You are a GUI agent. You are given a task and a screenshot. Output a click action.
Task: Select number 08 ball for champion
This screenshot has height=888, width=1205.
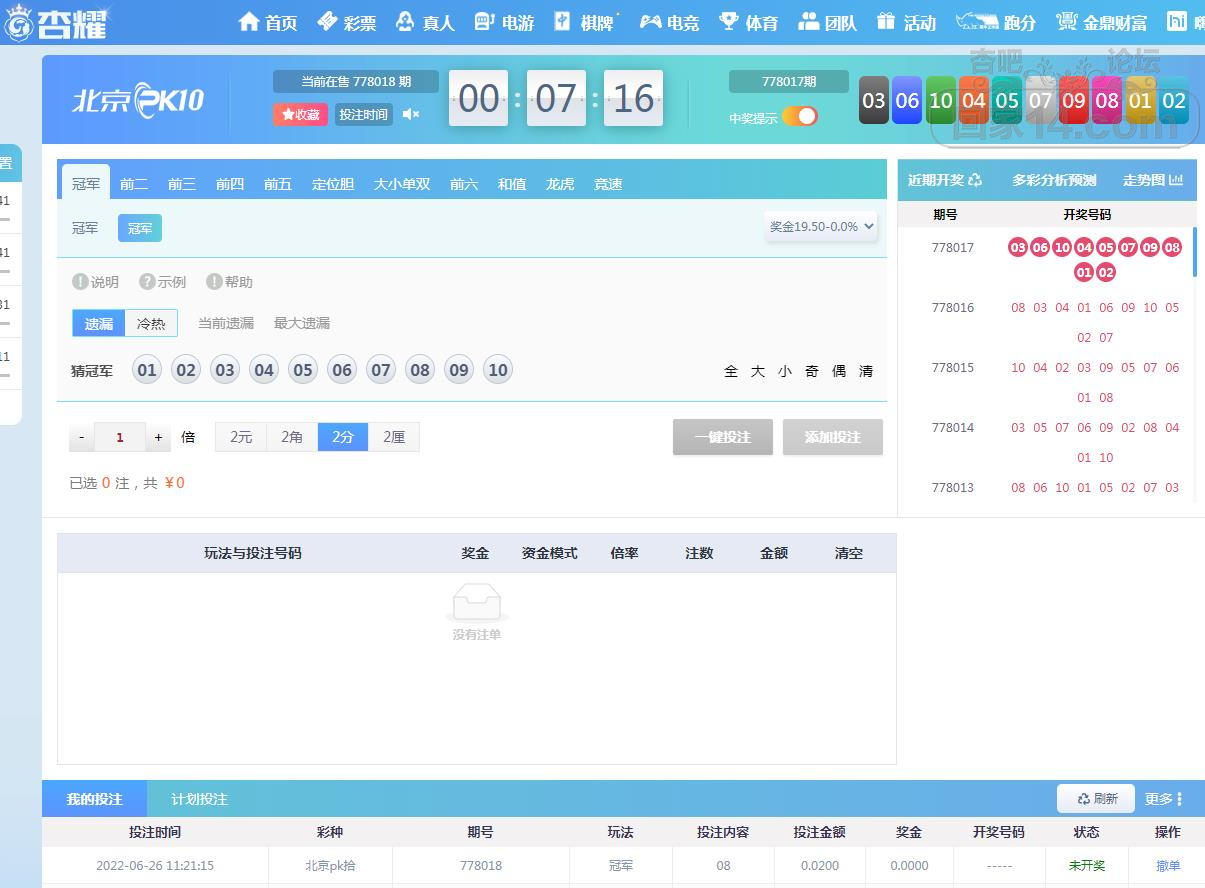(x=420, y=371)
